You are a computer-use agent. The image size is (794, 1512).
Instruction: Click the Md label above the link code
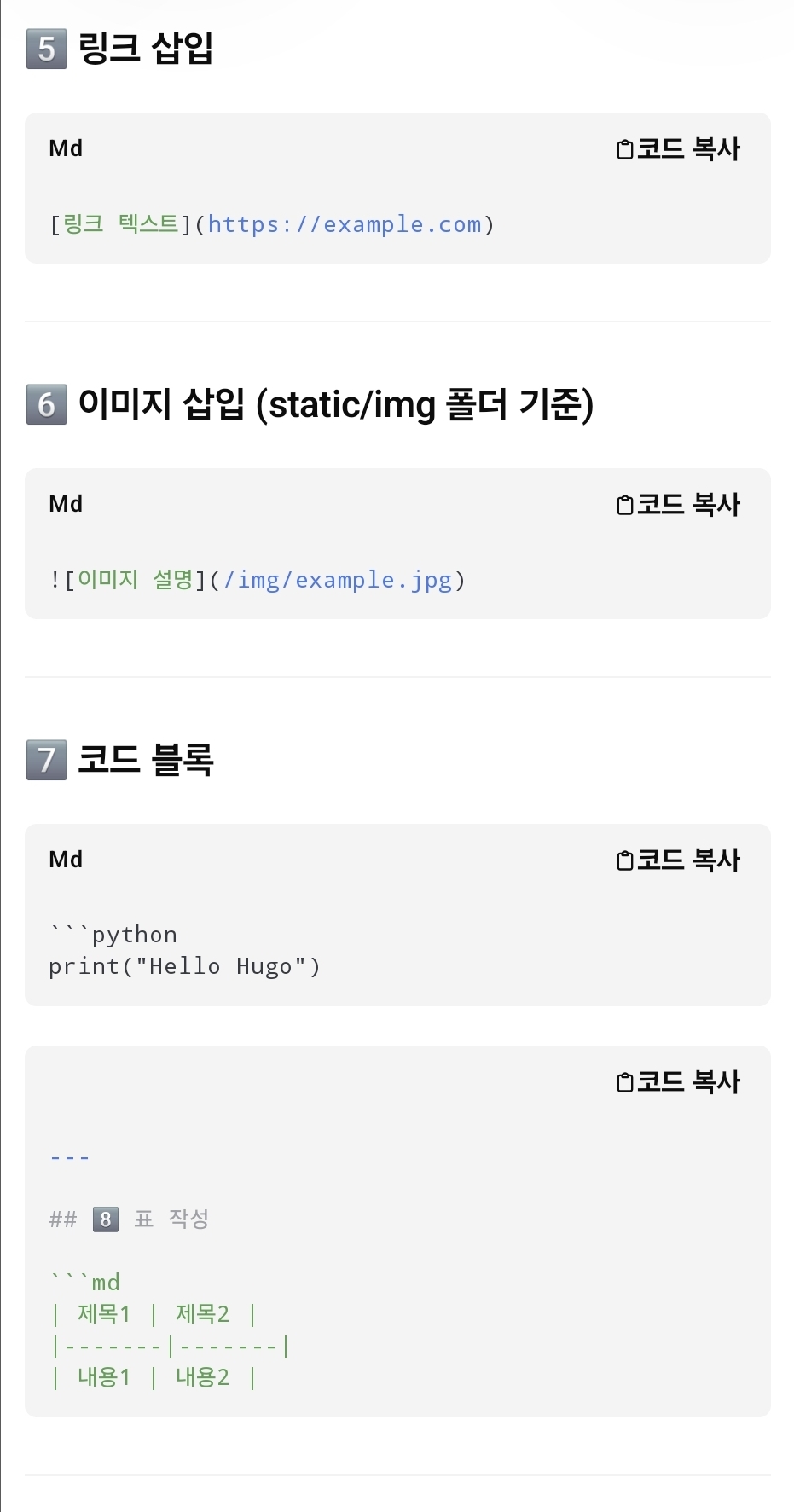(66, 149)
